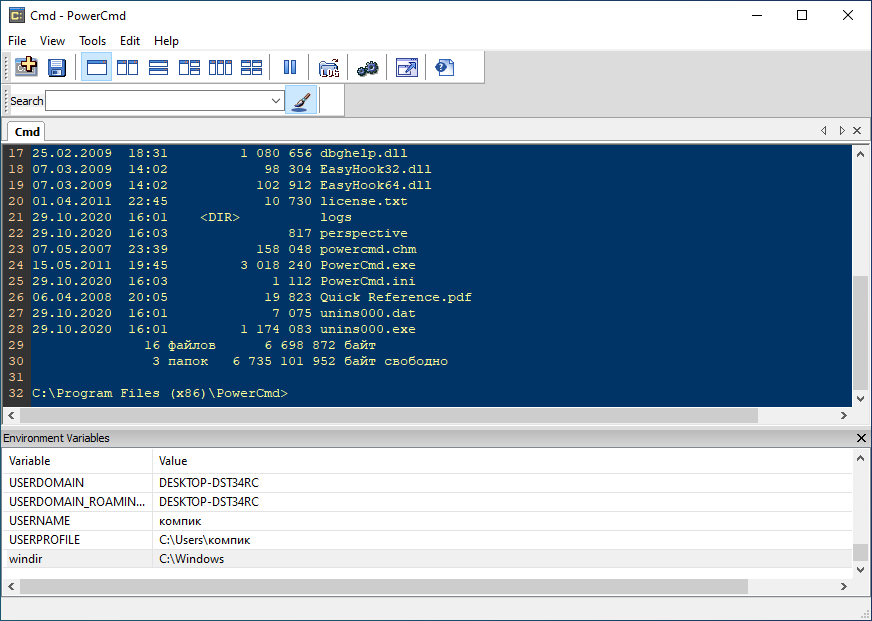Click the save output floppy icon
This screenshot has height=621, width=872.
coord(57,67)
